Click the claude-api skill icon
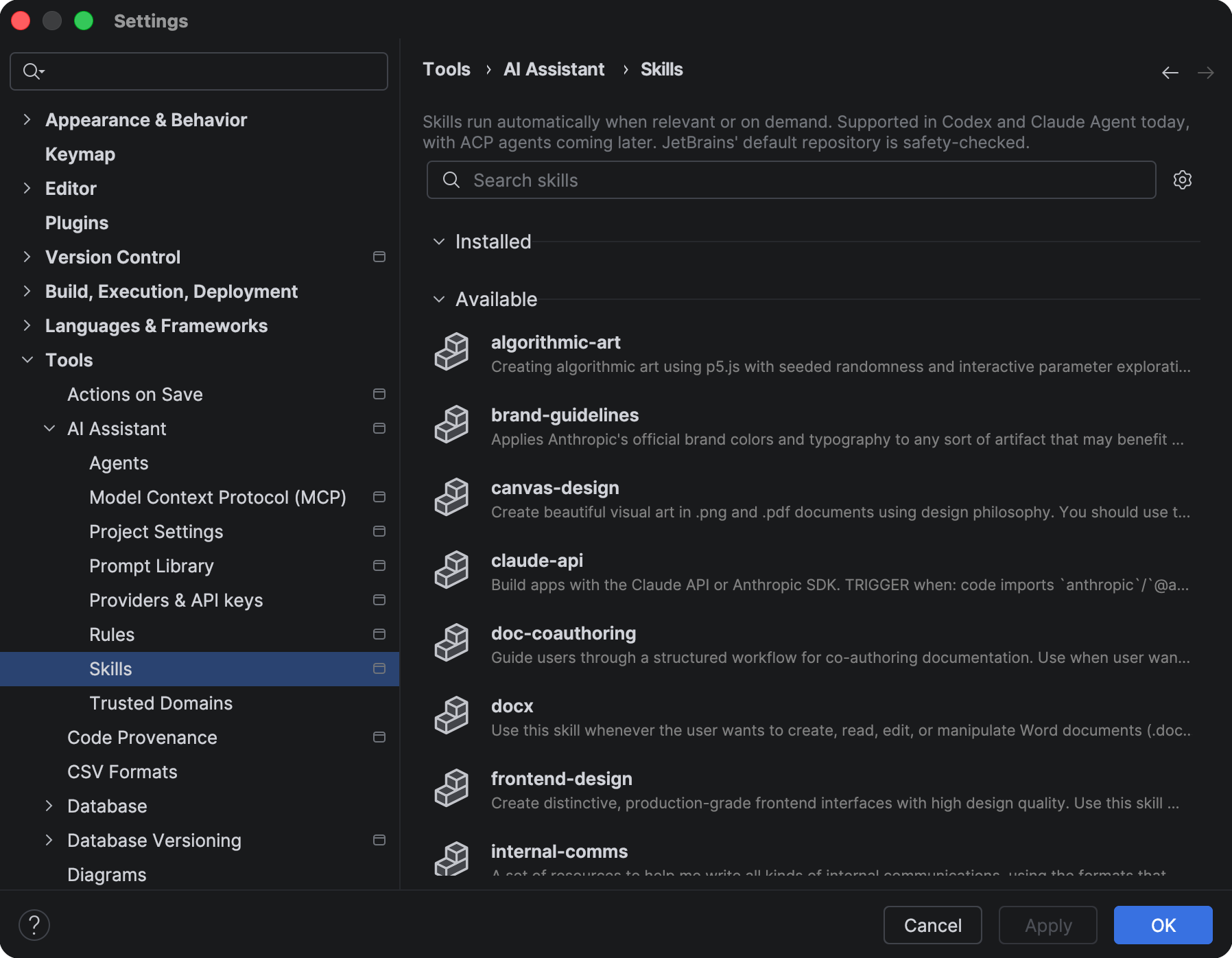The width and height of the screenshot is (1232, 958). click(451, 570)
